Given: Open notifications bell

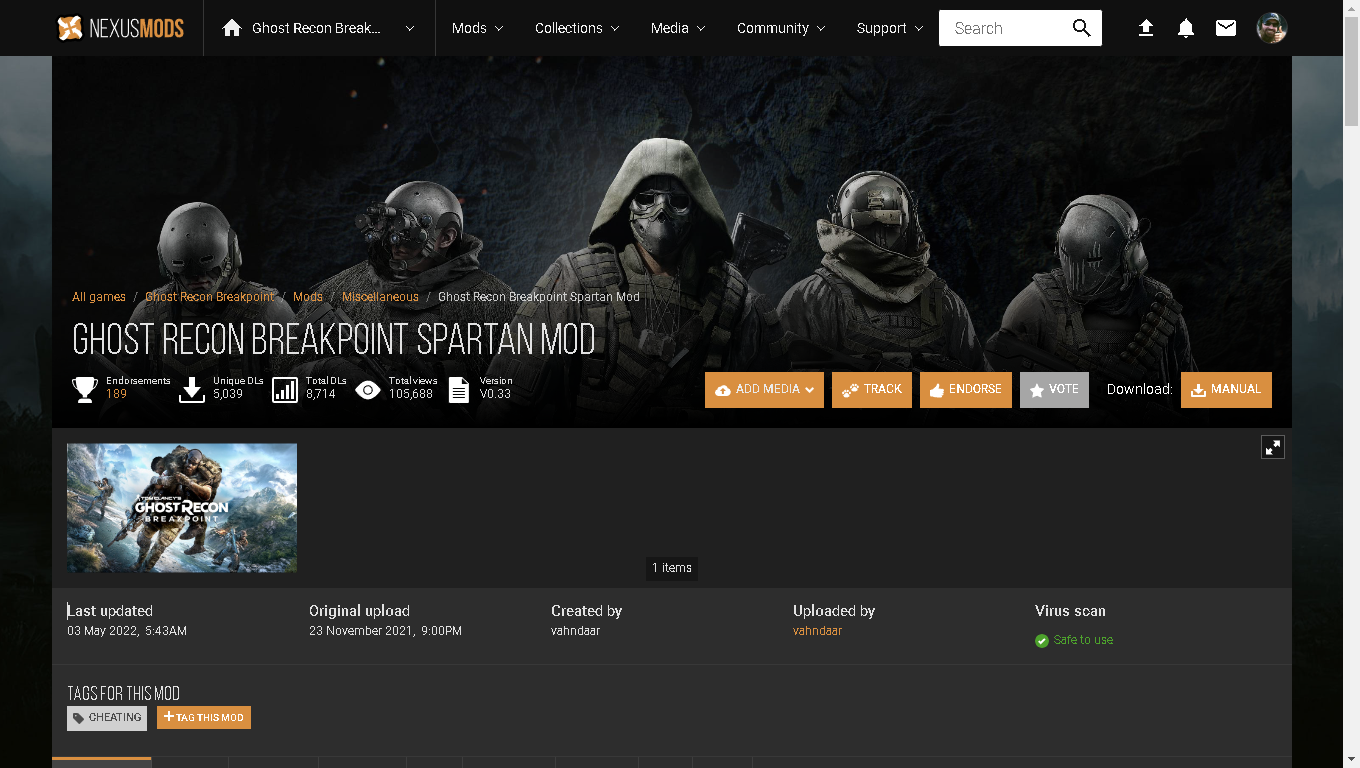Looking at the screenshot, I should [1186, 28].
